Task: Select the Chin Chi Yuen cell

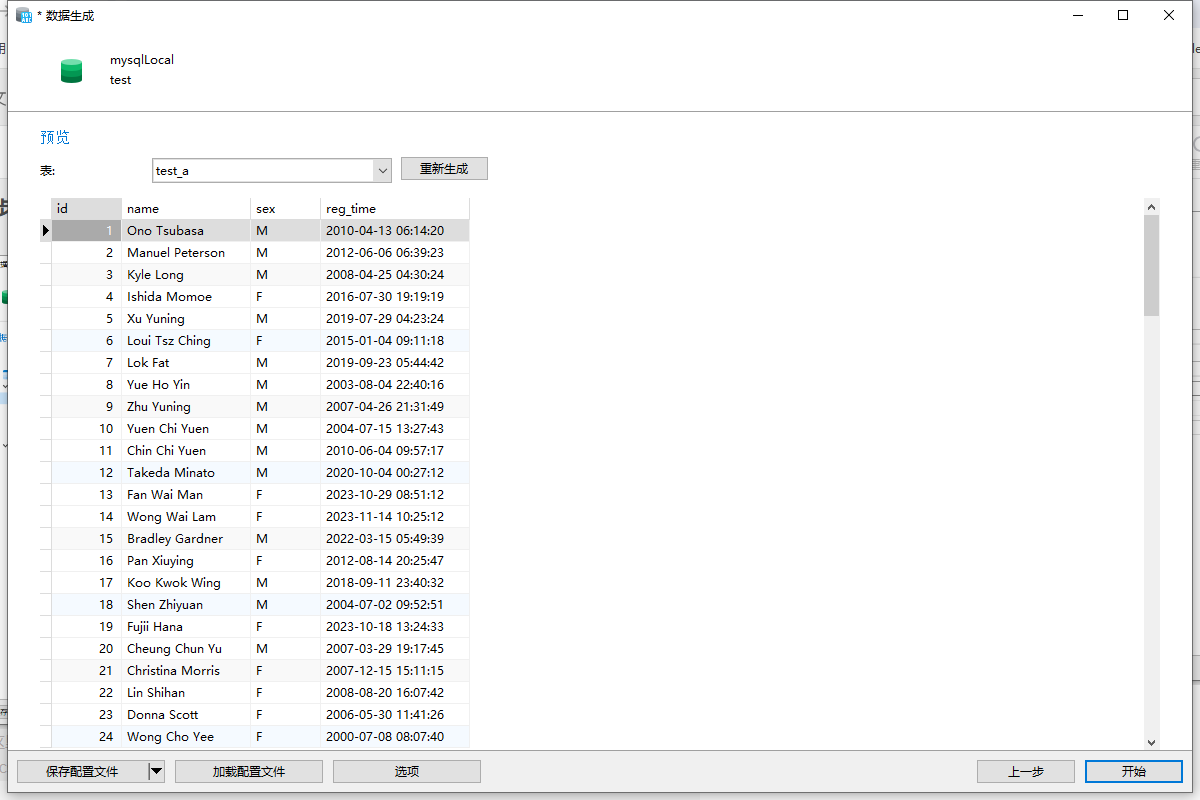Action: coord(186,450)
